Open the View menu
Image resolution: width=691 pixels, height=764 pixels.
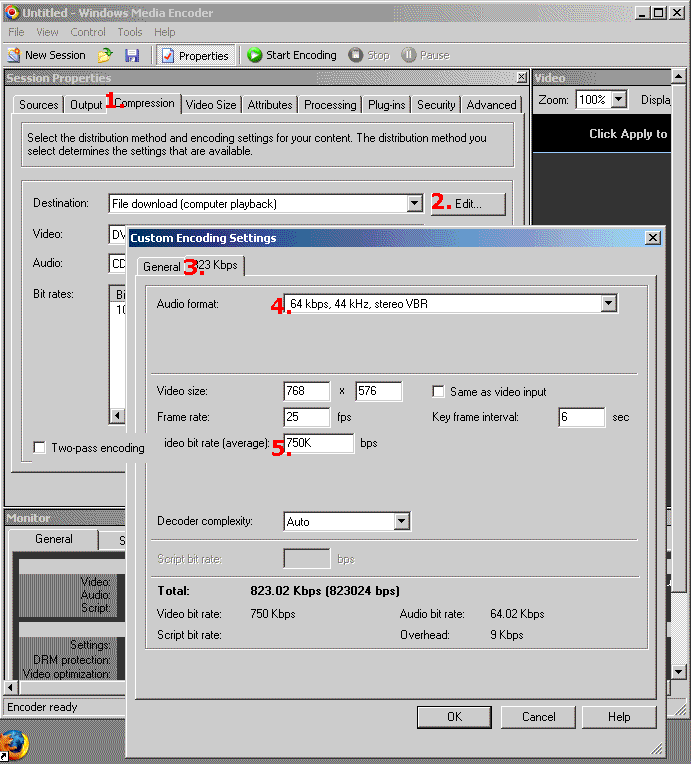tap(47, 32)
